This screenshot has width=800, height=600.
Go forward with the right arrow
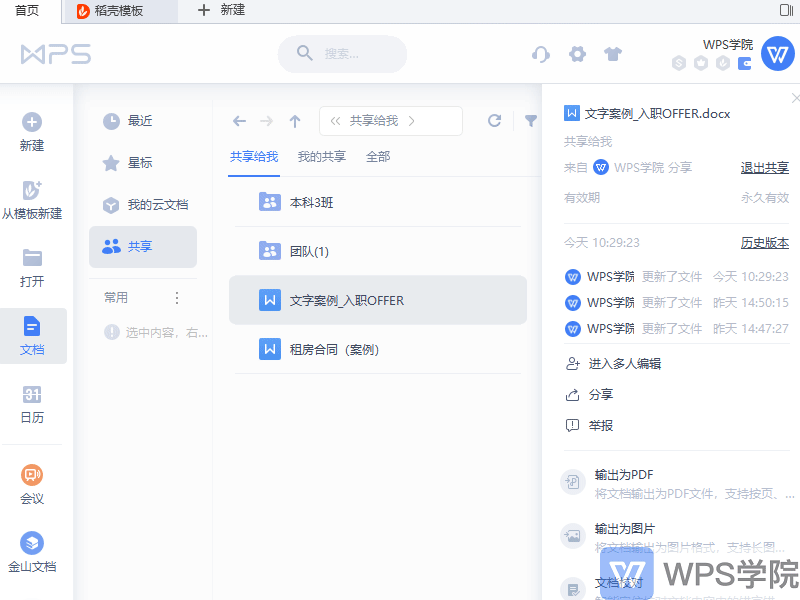click(266, 121)
